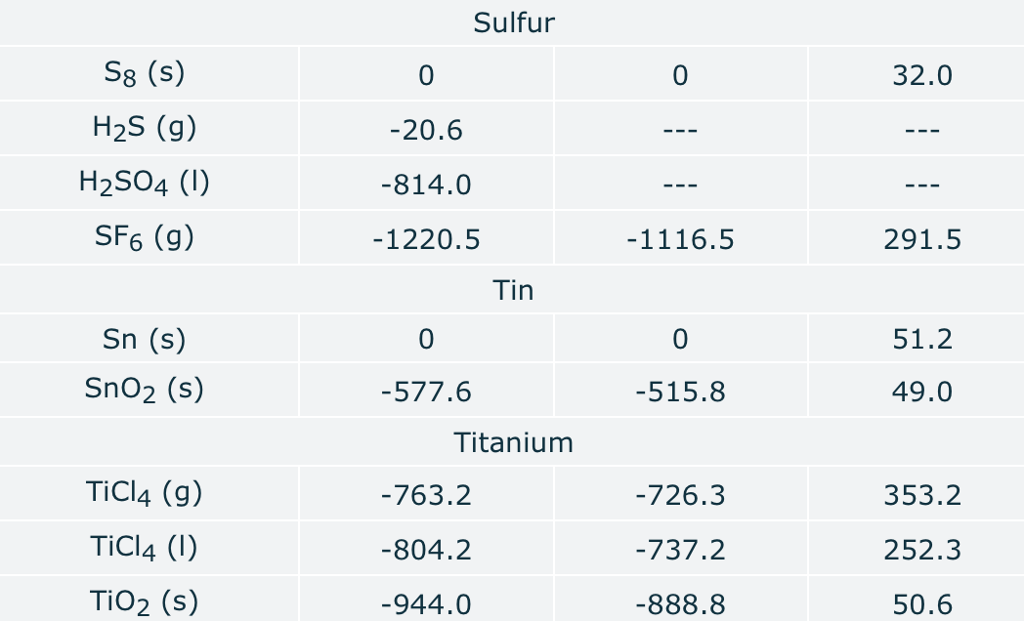Select the TiO2 (s) compound label
This screenshot has height=621, width=1024.
[x=144, y=602]
